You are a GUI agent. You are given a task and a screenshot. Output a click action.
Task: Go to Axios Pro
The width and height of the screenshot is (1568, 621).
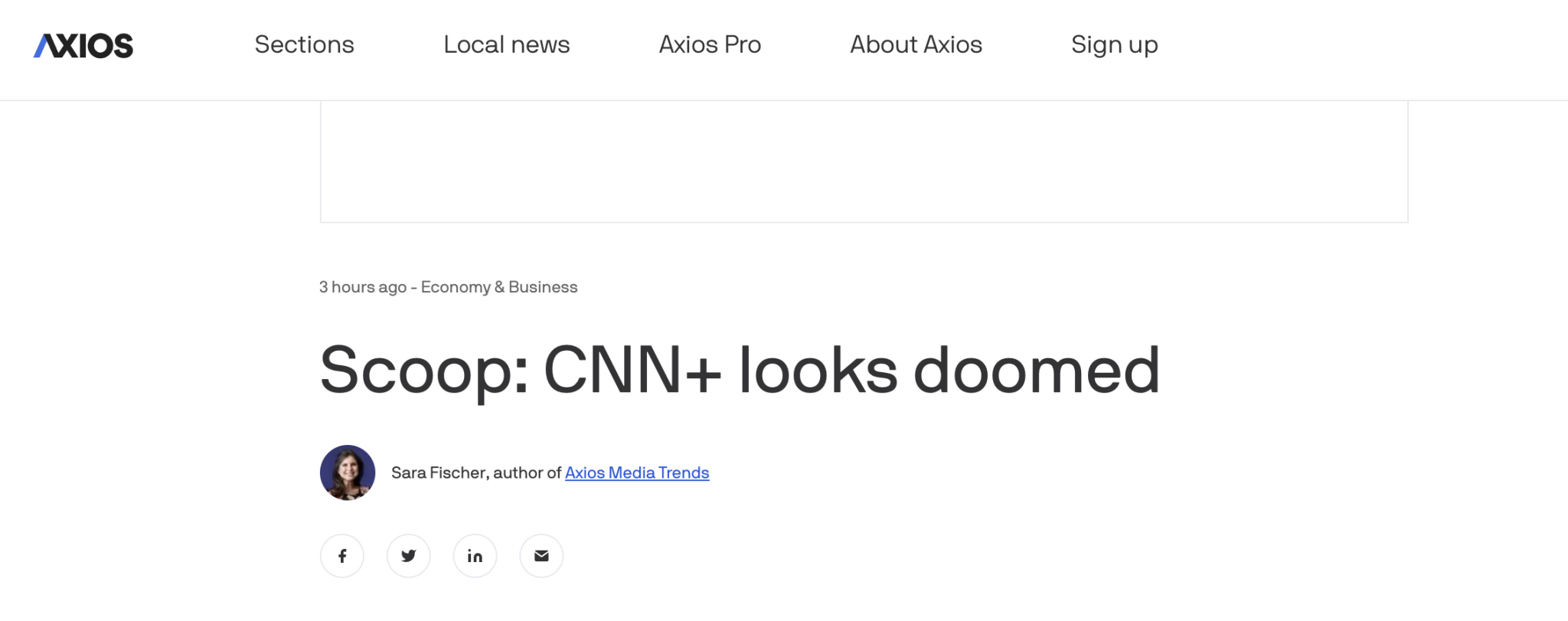710,45
